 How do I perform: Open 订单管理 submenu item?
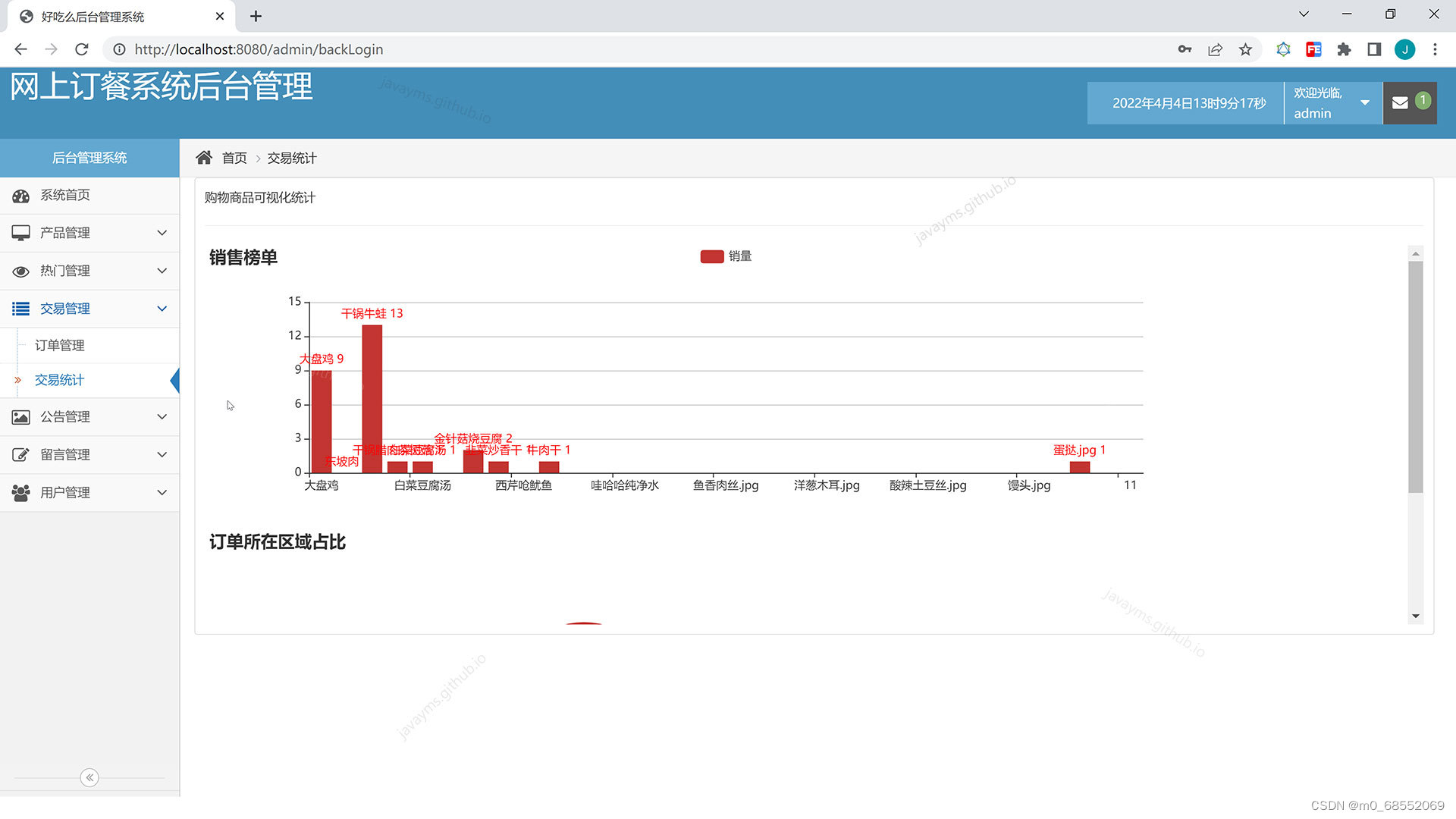coord(60,345)
